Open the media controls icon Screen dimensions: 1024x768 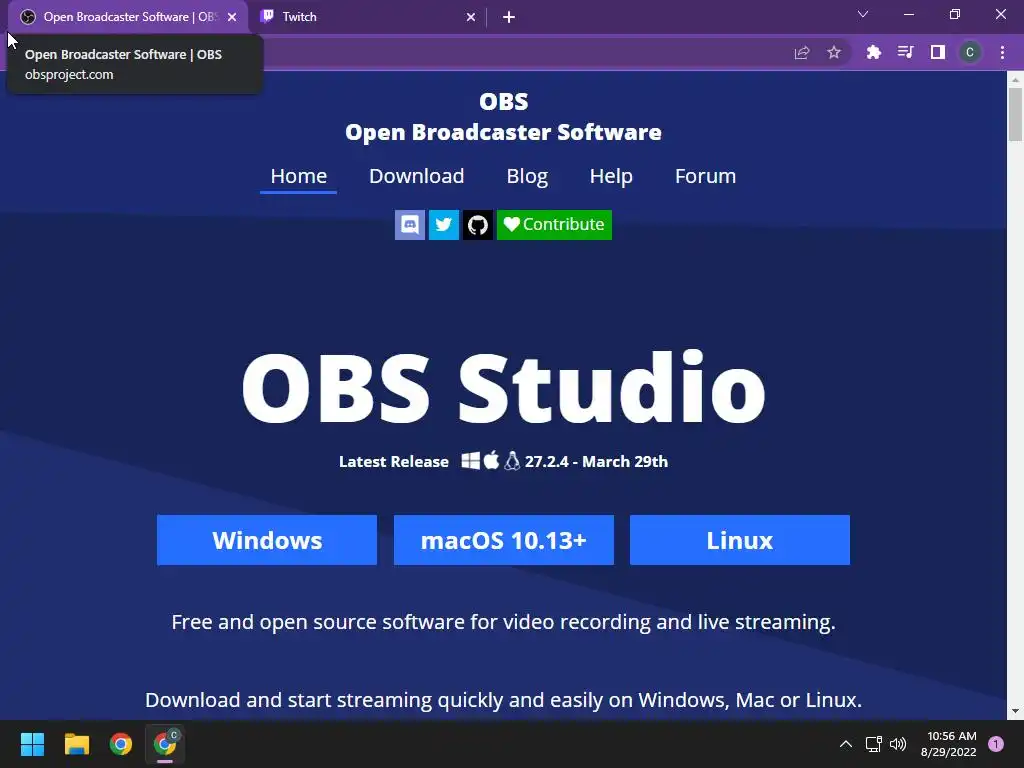905,52
